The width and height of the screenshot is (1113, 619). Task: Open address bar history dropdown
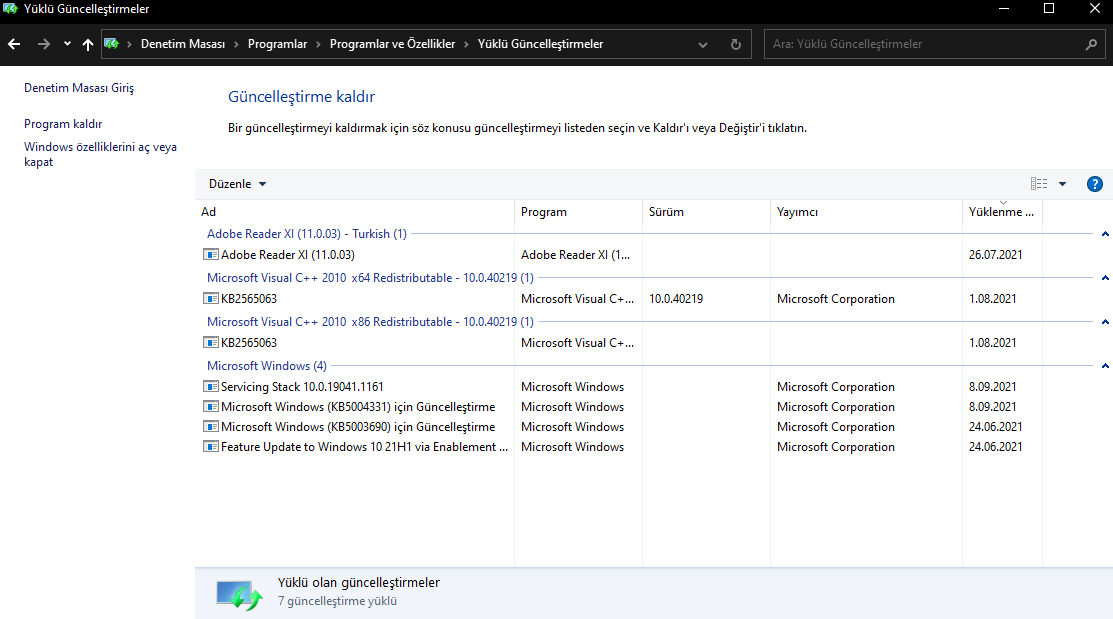click(x=703, y=44)
